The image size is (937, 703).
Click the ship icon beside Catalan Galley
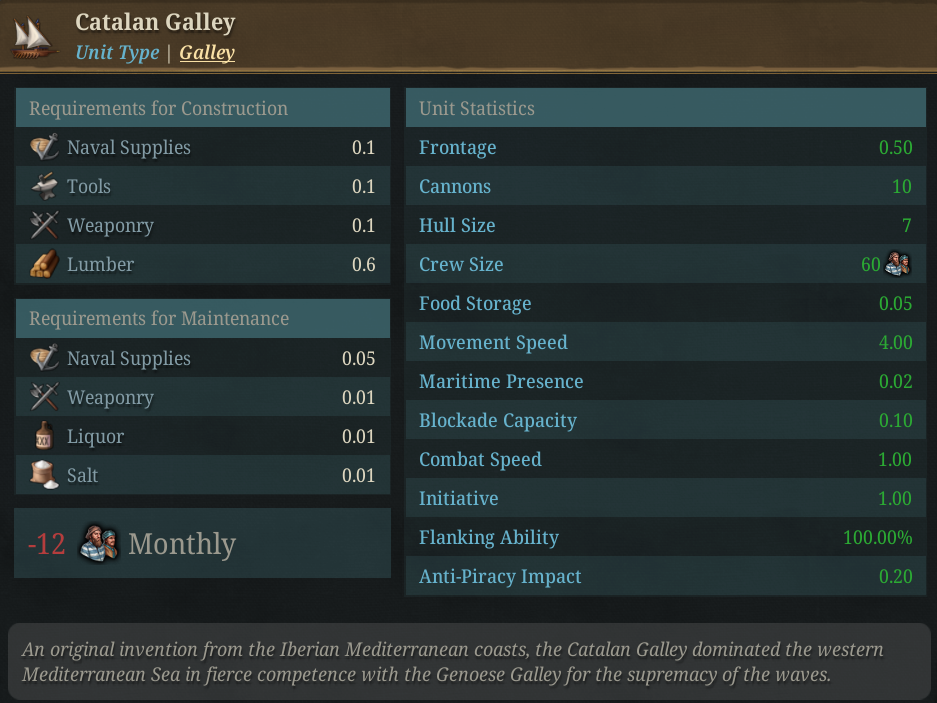pyautogui.click(x=34, y=36)
